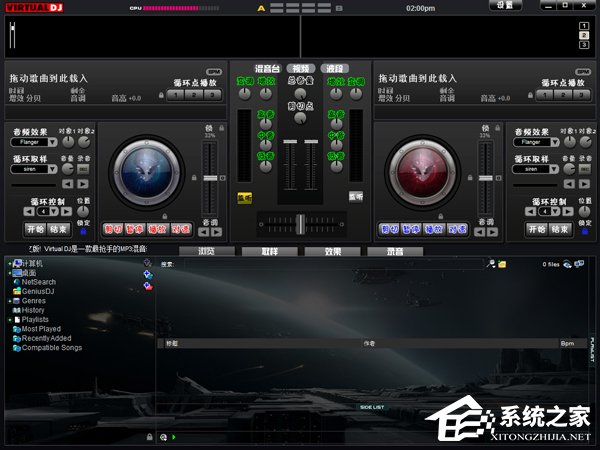Open the 取样 sampler tab
This screenshot has height=450, width=600.
coord(270,251)
